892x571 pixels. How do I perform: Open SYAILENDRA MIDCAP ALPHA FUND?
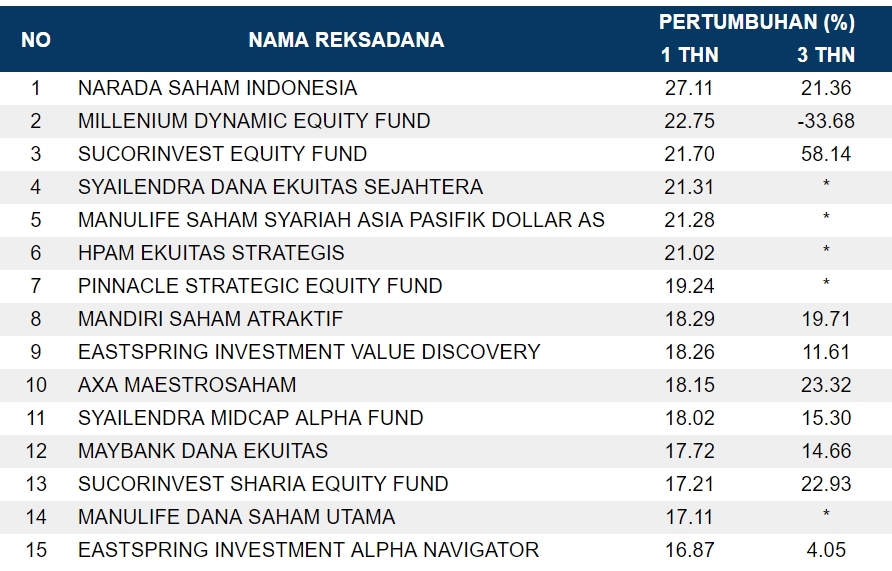(250, 418)
